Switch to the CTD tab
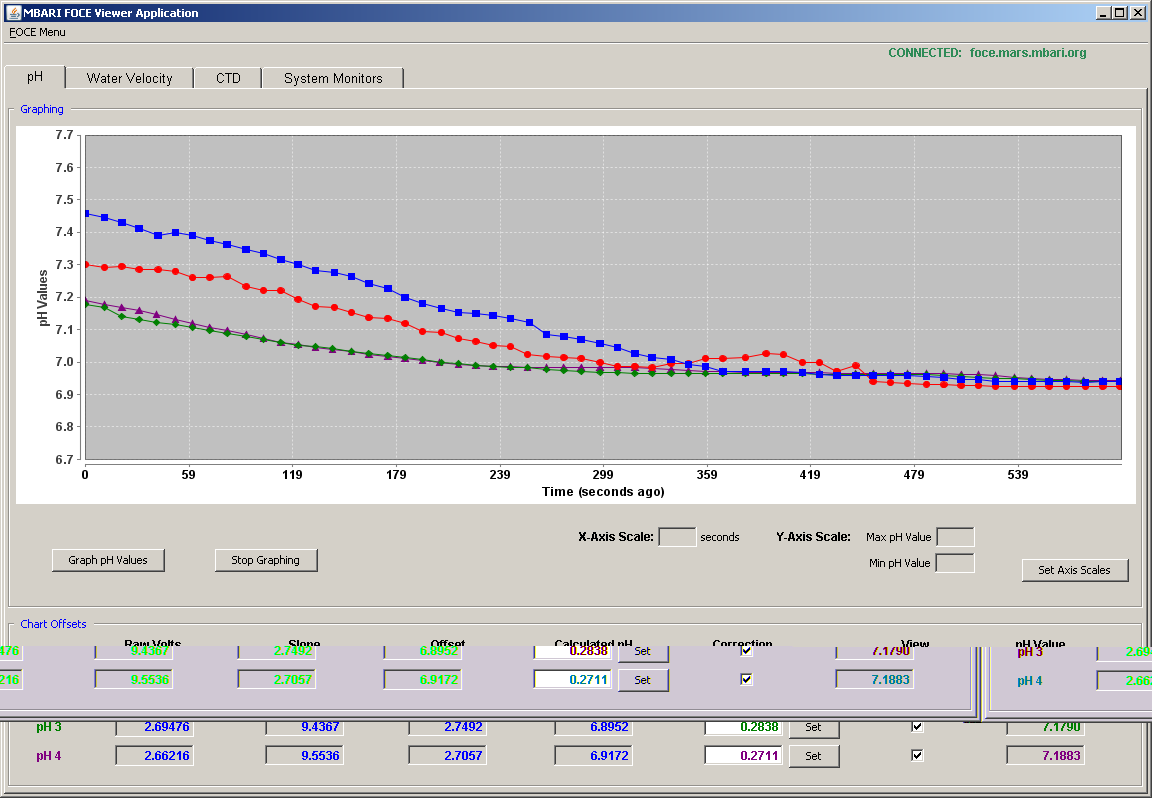This screenshot has height=798, width=1152. [228, 79]
